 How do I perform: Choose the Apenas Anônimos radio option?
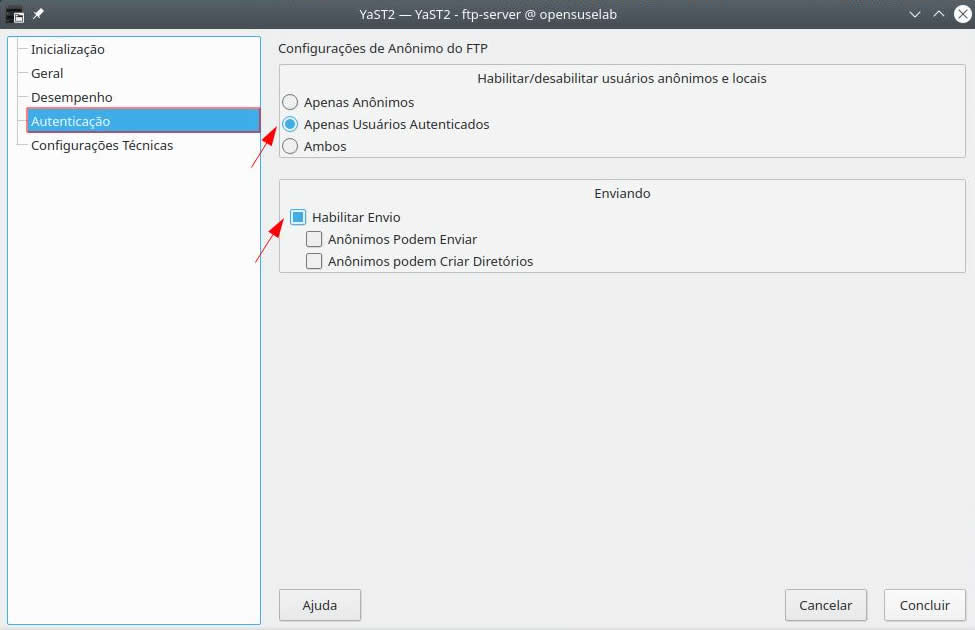pyautogui.click(x=290, y=102)
